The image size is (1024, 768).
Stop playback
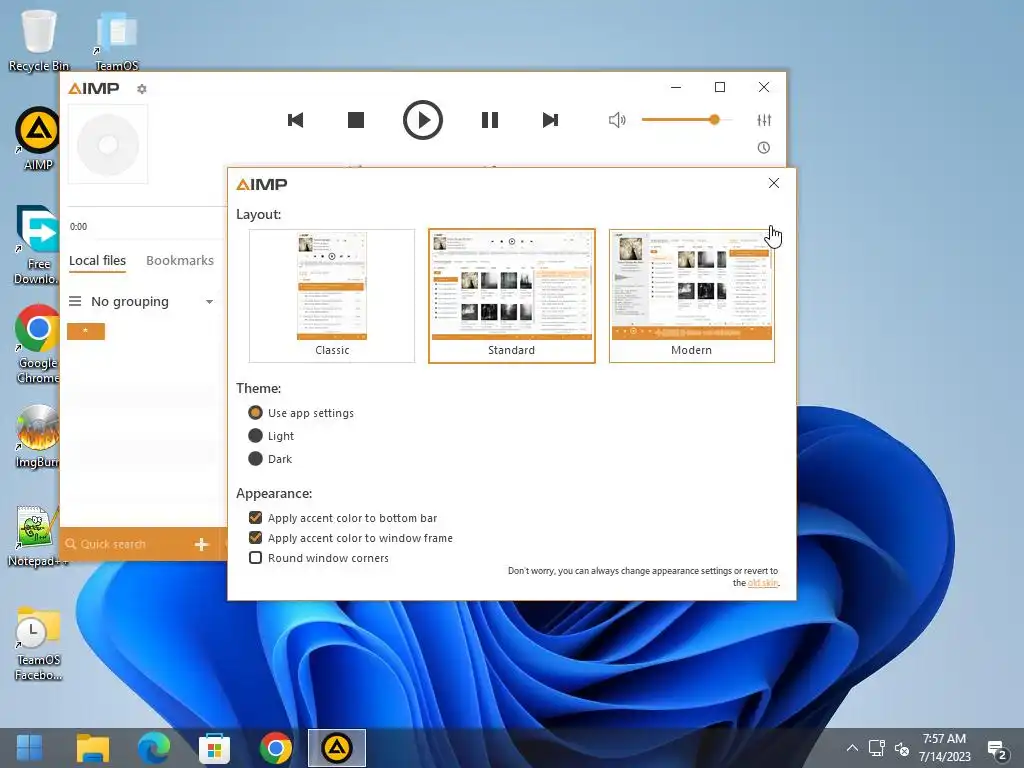(x=356, y=120)
